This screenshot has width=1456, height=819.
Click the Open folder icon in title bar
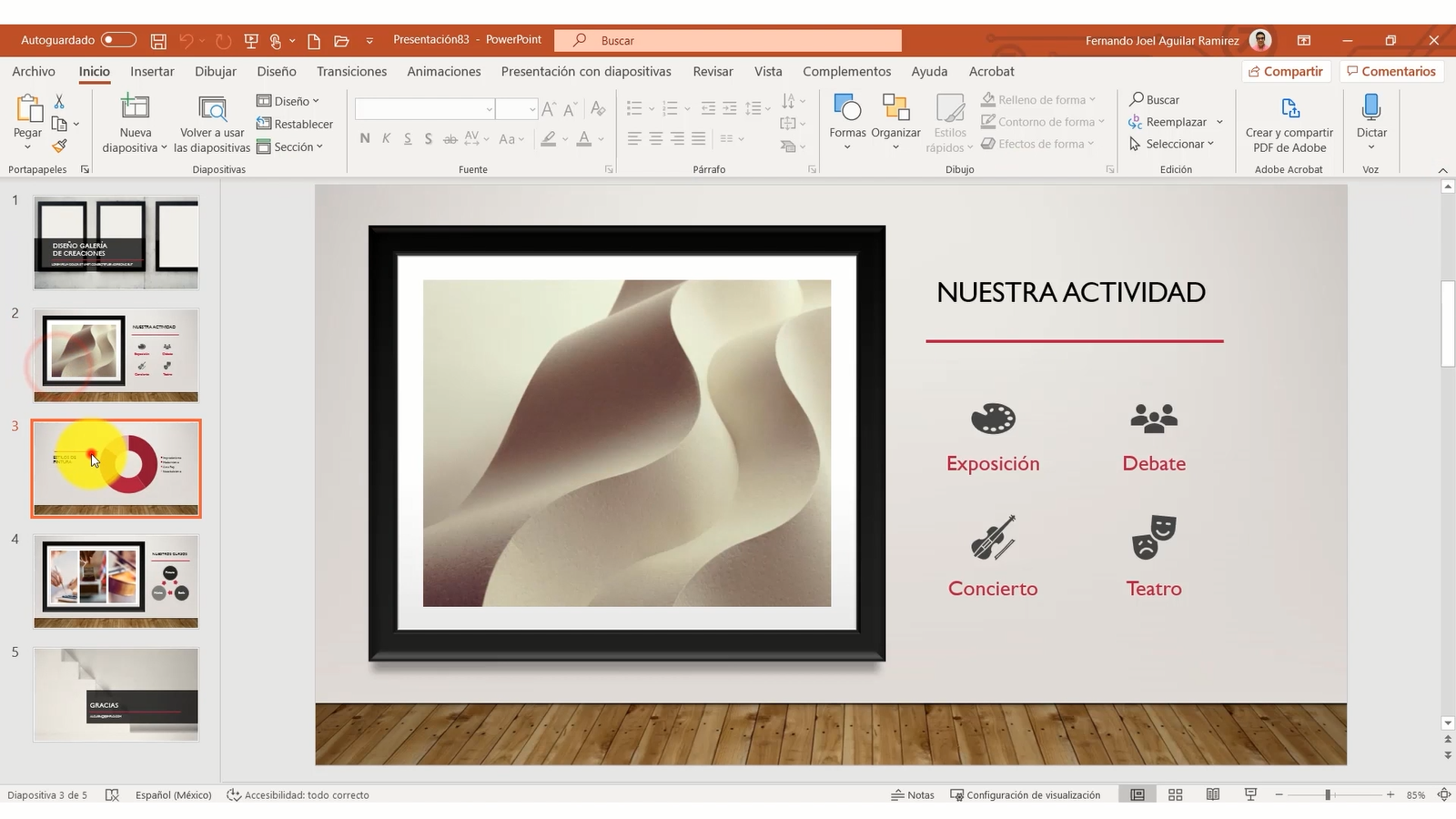tap(341, 40)
